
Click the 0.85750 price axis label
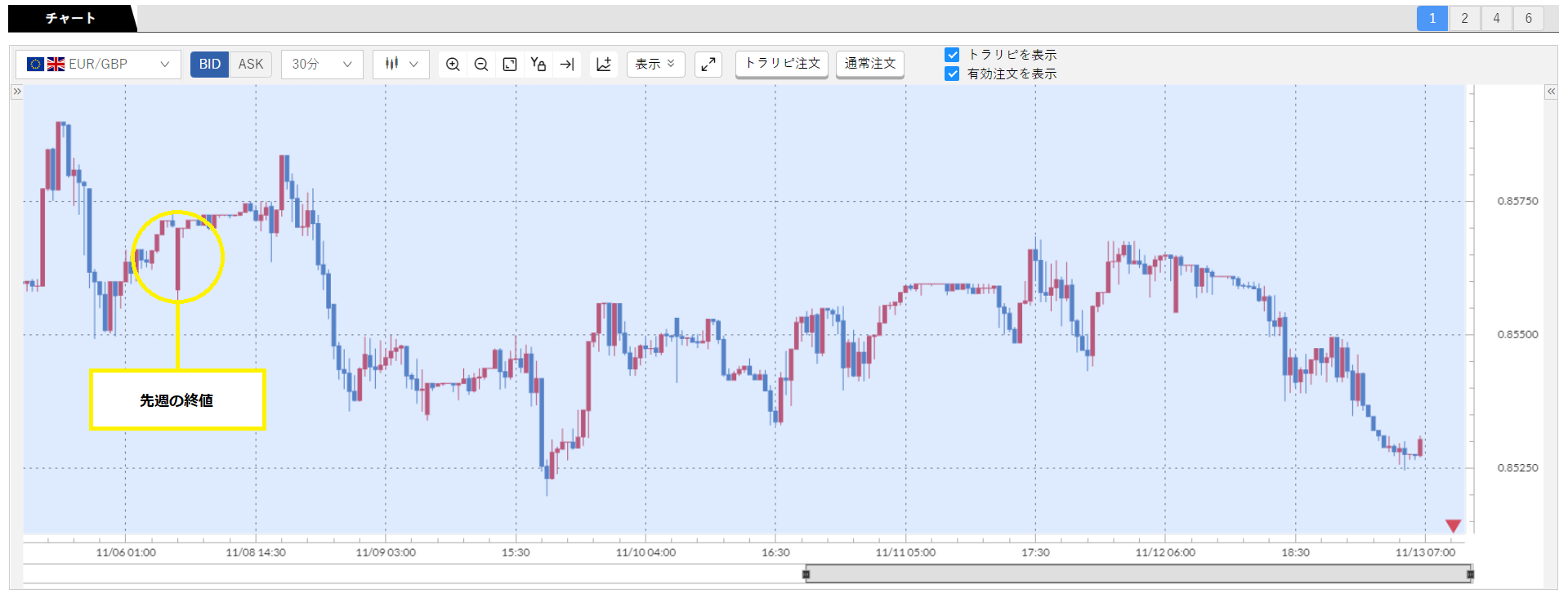(1517, 201)
